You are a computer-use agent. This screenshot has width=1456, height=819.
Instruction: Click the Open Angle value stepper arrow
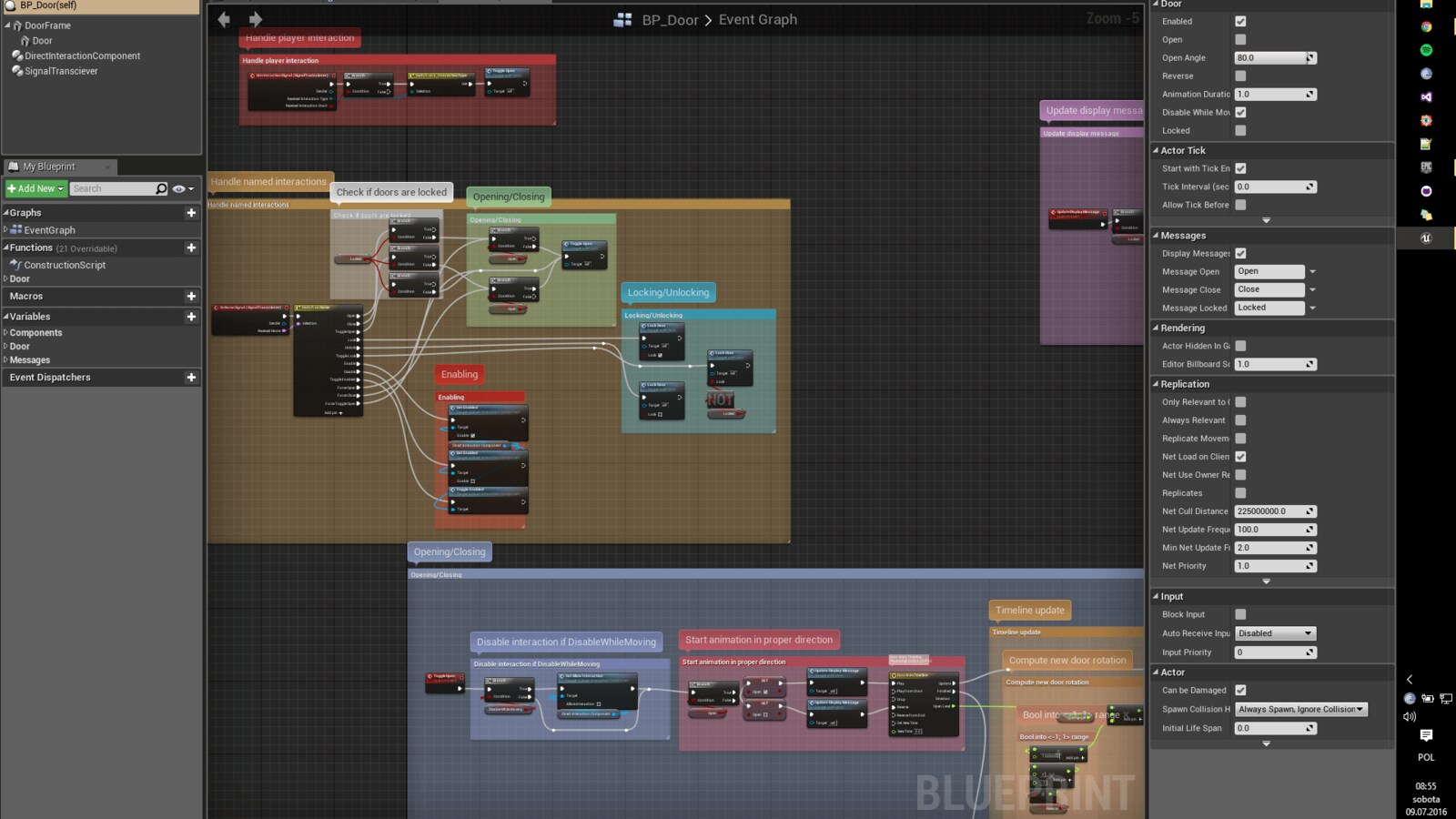click(1309, 57)
